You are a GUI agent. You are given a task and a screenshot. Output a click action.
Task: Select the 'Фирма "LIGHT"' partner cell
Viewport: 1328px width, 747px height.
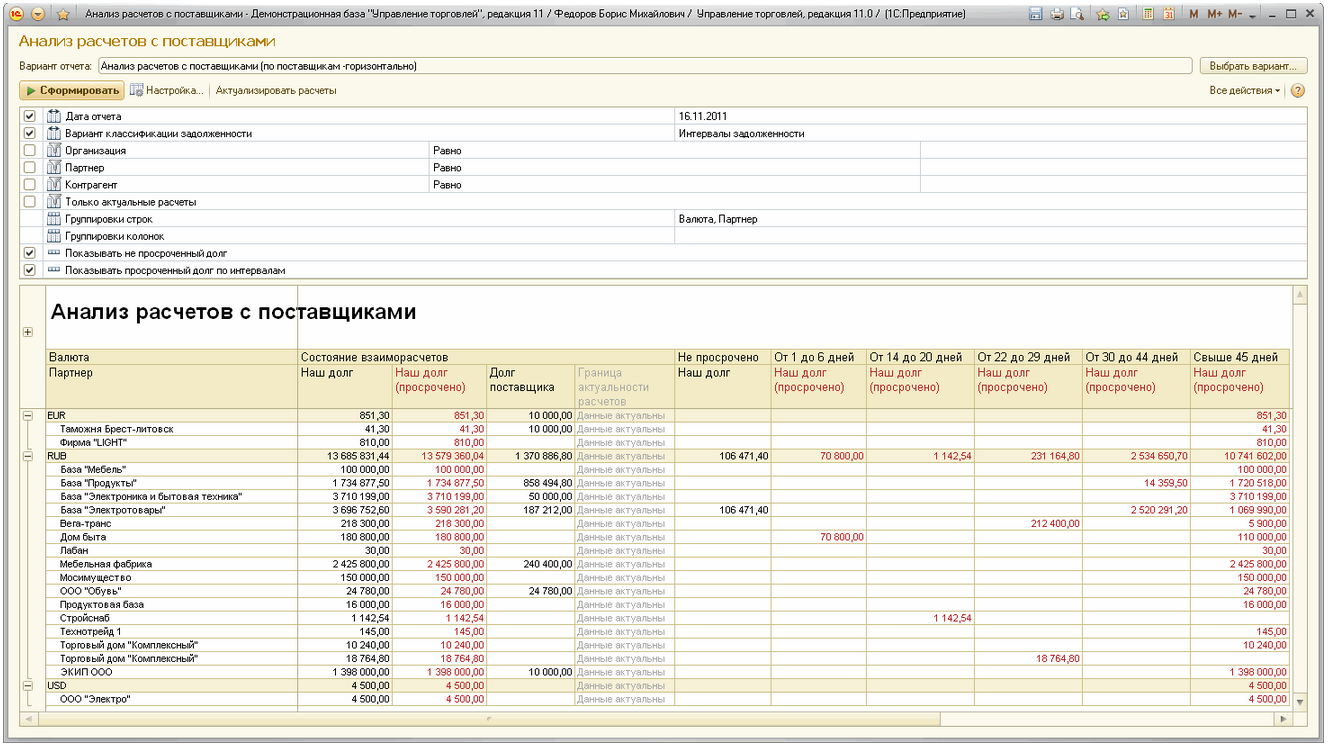pyautogui.click(x=173, y=442)
